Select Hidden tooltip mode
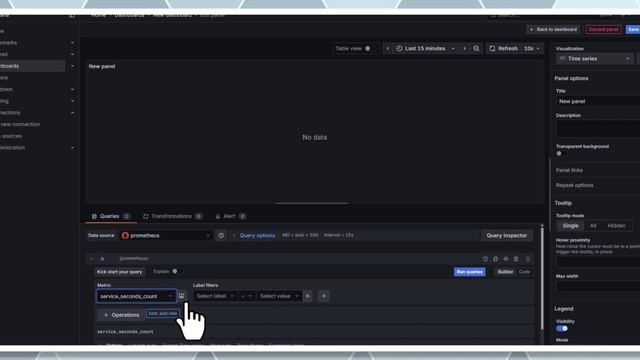640x360 pixels. click(x=616, y=226)
